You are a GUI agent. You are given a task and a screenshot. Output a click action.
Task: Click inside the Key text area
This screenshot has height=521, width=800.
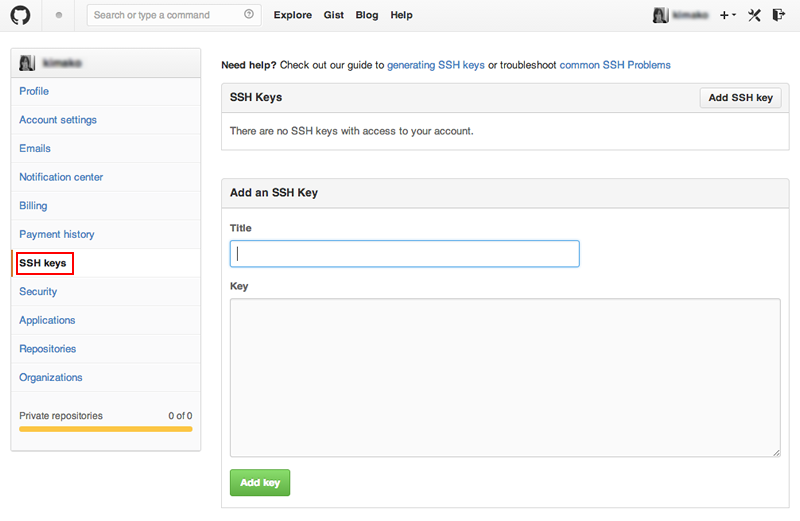505,377
